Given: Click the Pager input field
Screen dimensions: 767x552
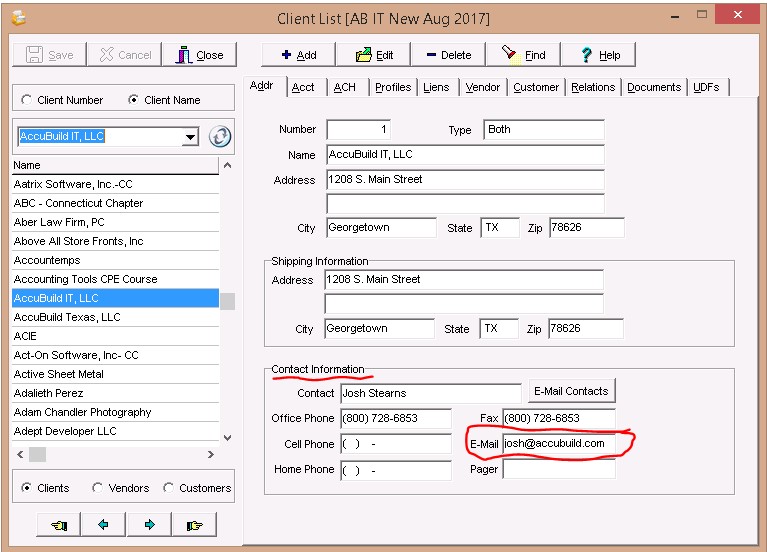Looking at the screenshot, I should click(x=559, y=469).
